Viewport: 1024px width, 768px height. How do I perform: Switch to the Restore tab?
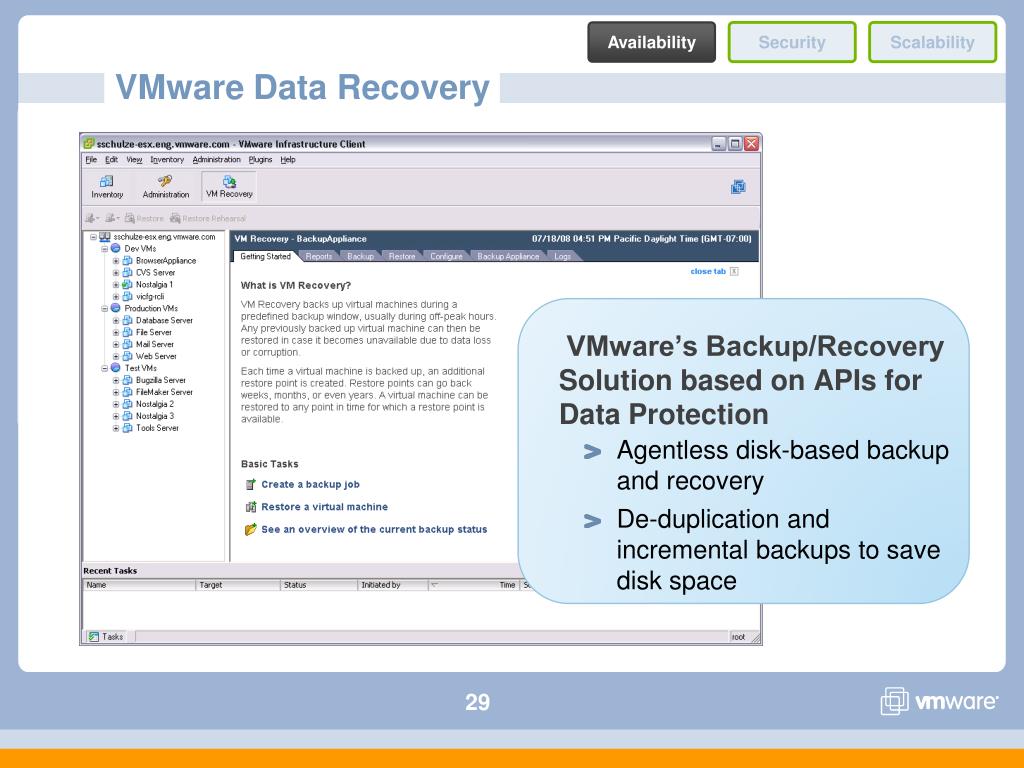click(x=402, y=256)
